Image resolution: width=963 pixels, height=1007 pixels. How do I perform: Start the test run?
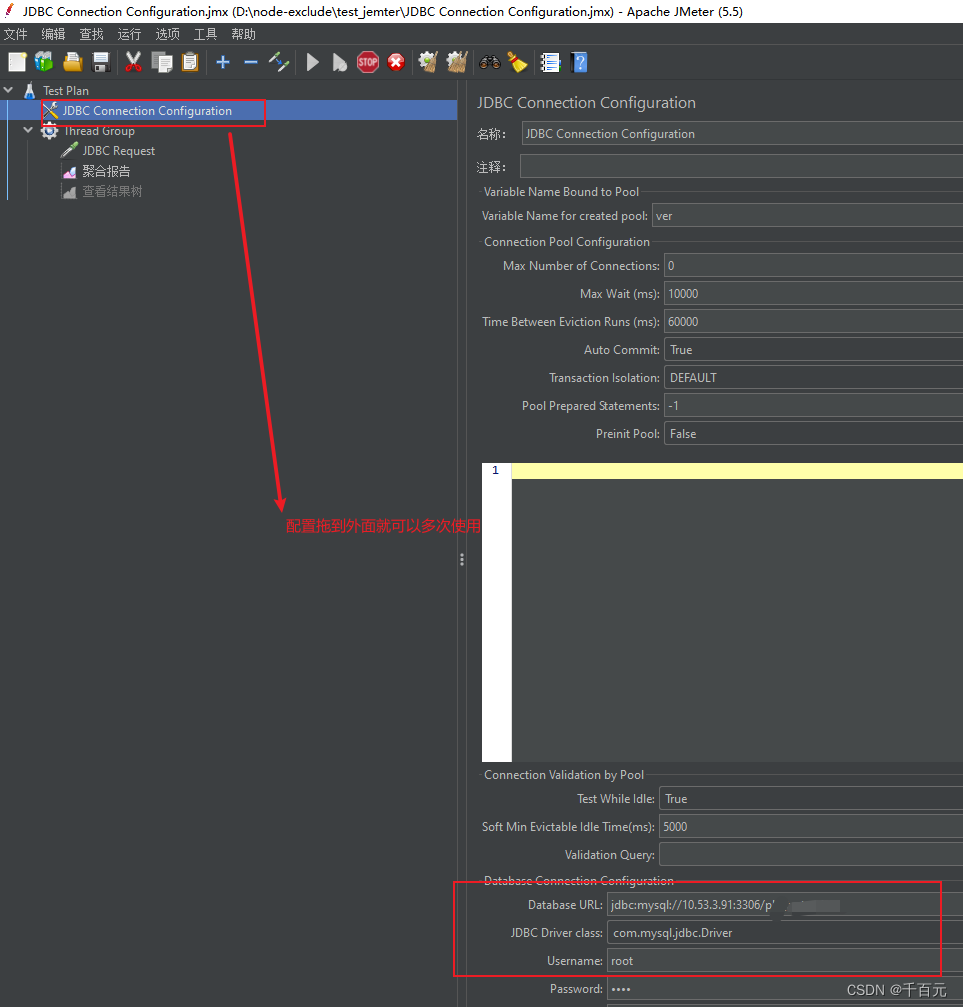pyautogui.click(x=313, y=62)
